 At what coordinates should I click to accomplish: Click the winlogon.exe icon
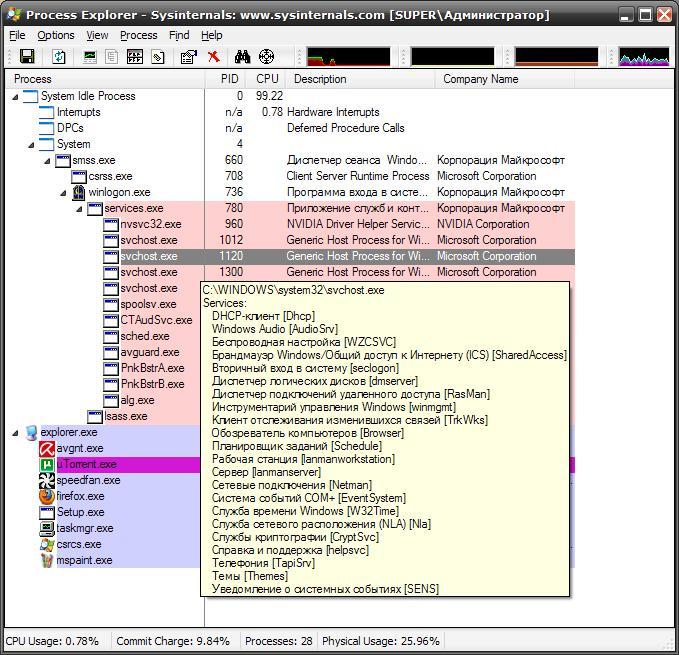click(78, 192)
